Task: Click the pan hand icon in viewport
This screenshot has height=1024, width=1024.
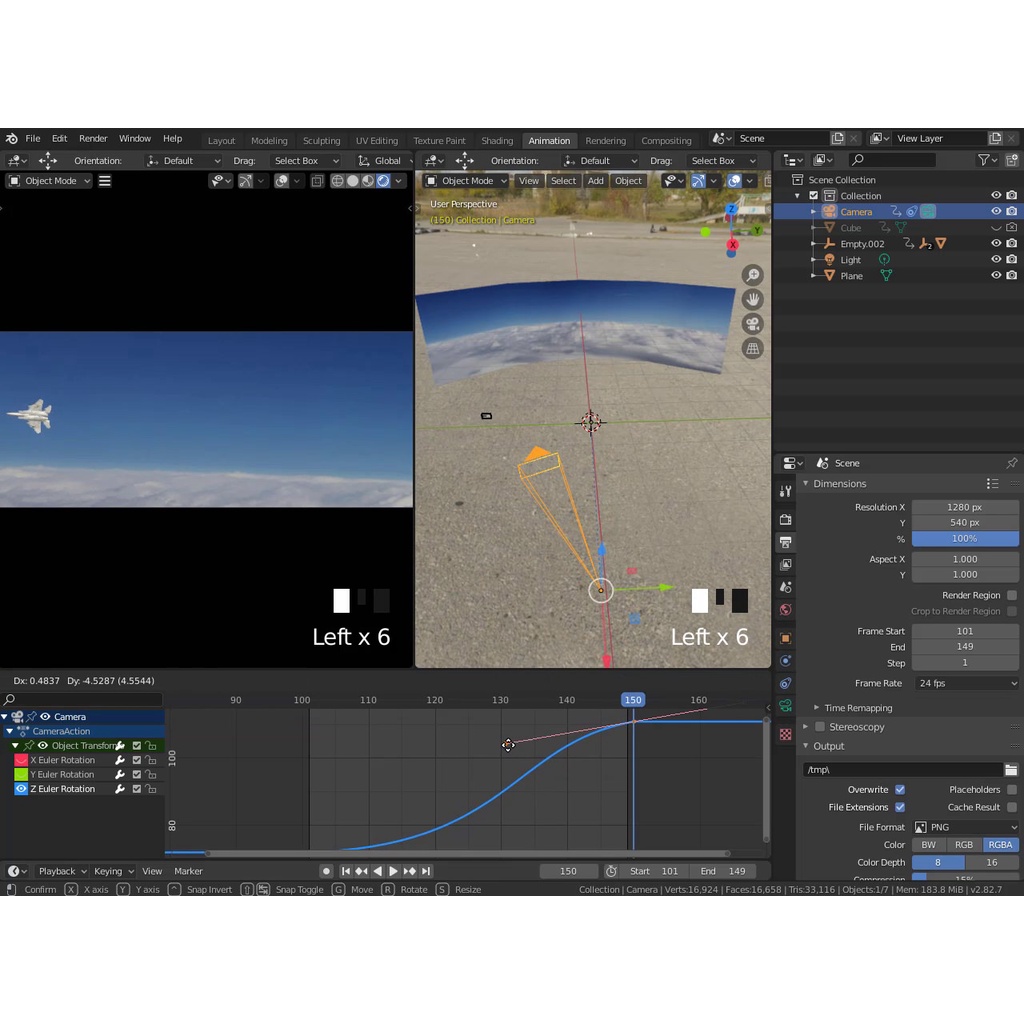Action: pyautogui.click(x=753, y=299)
